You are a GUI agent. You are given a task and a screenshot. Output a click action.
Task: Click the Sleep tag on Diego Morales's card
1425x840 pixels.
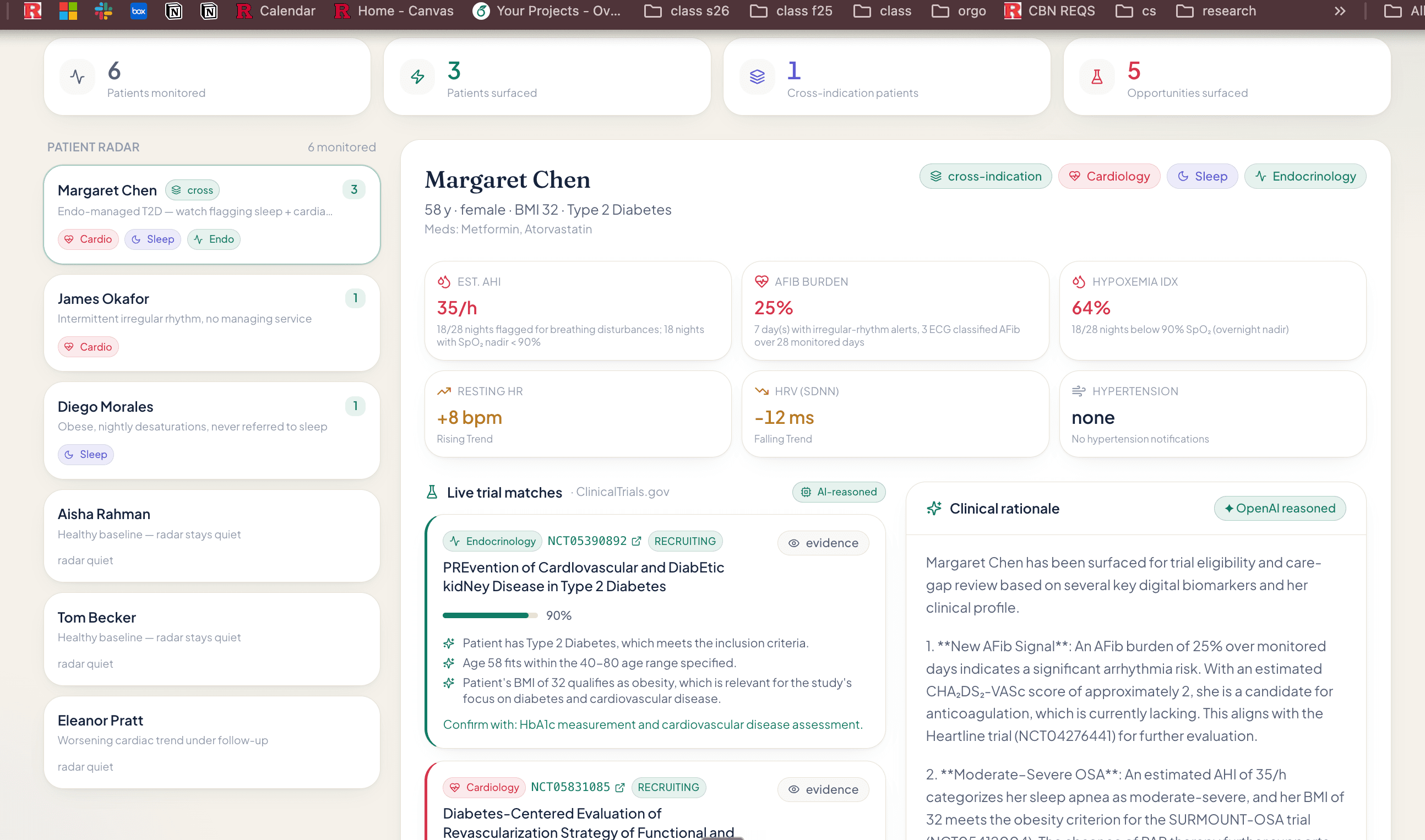point(85,455)
